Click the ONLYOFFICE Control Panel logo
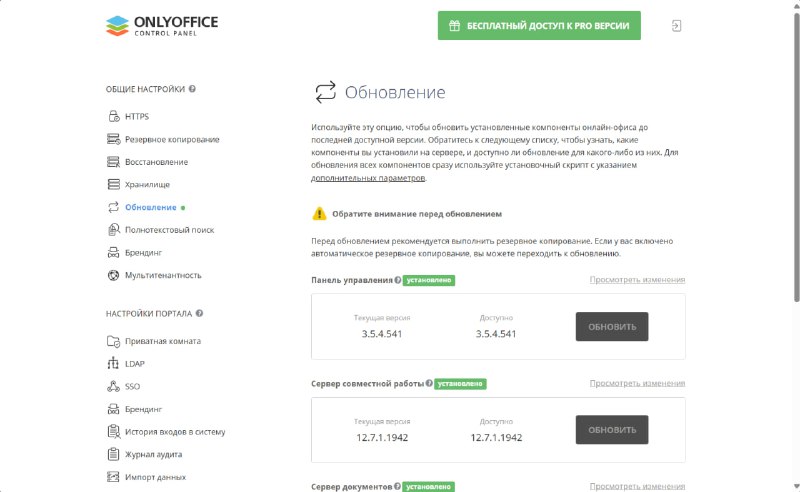800x492 pixels. point(162,26)
